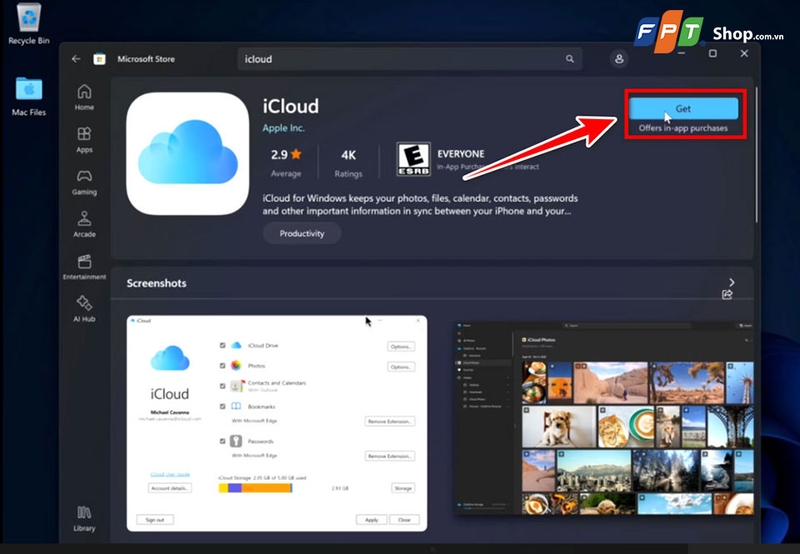
Task: Click the Microsoft Store title text
Action: click(x=146, y=59)
